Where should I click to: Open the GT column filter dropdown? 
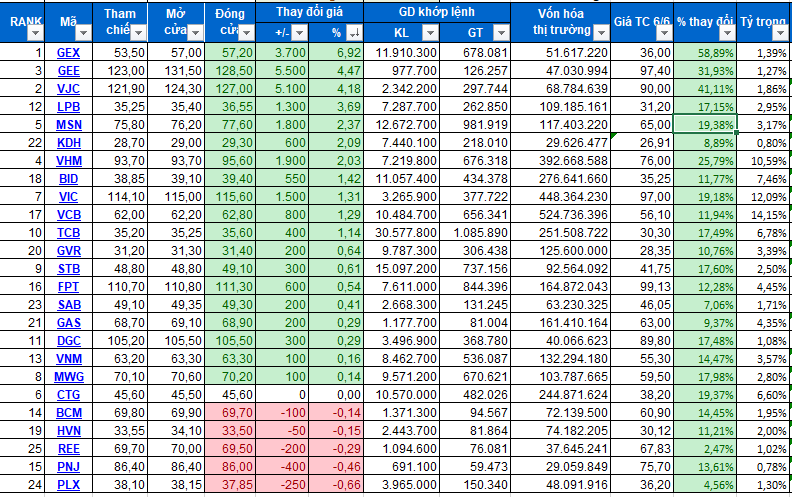coord(501,33)
